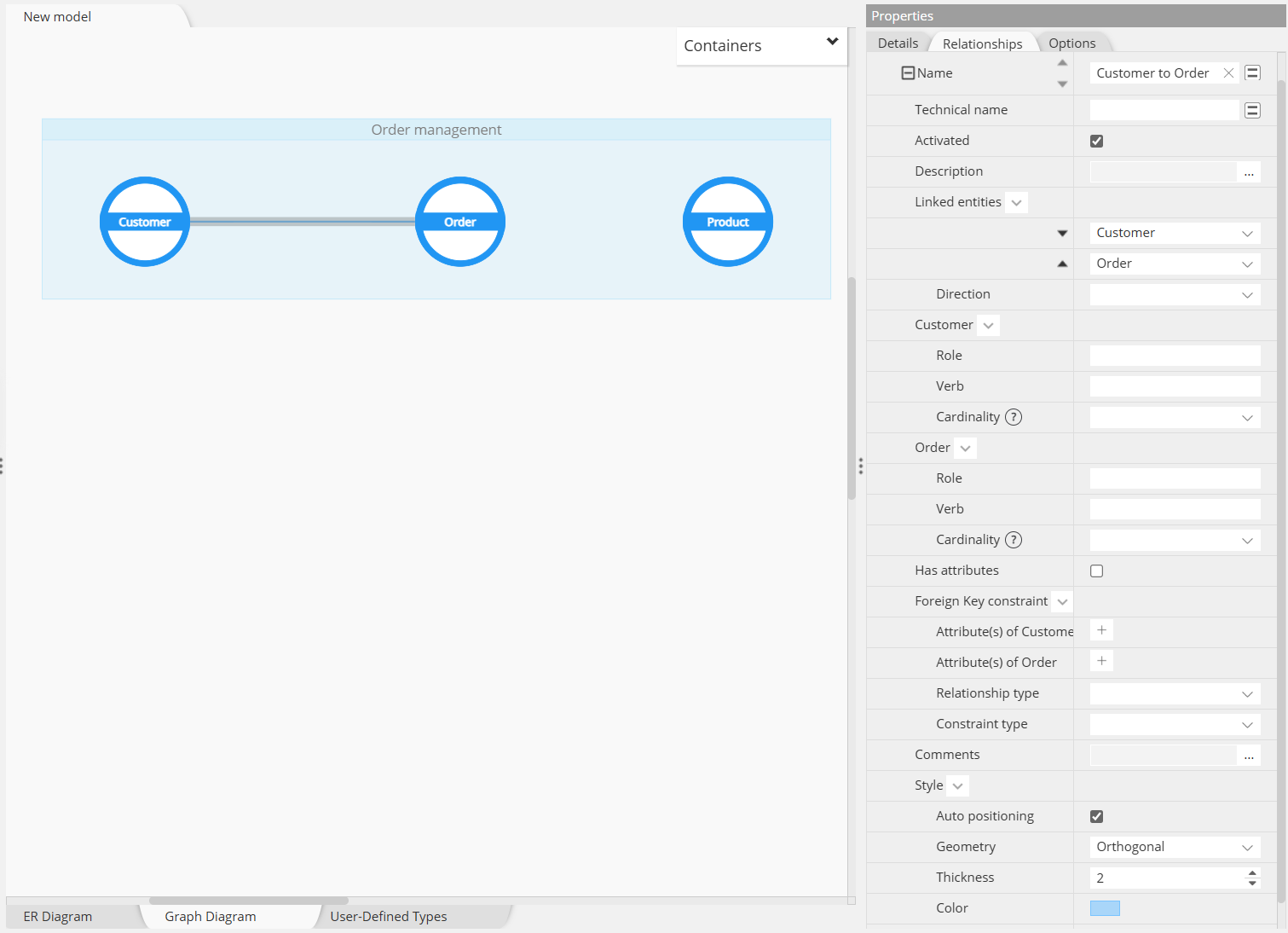This screenshot has height=933, width=1288.
Task: Switch to the Details tab
Action: click(x=898, y=42)
